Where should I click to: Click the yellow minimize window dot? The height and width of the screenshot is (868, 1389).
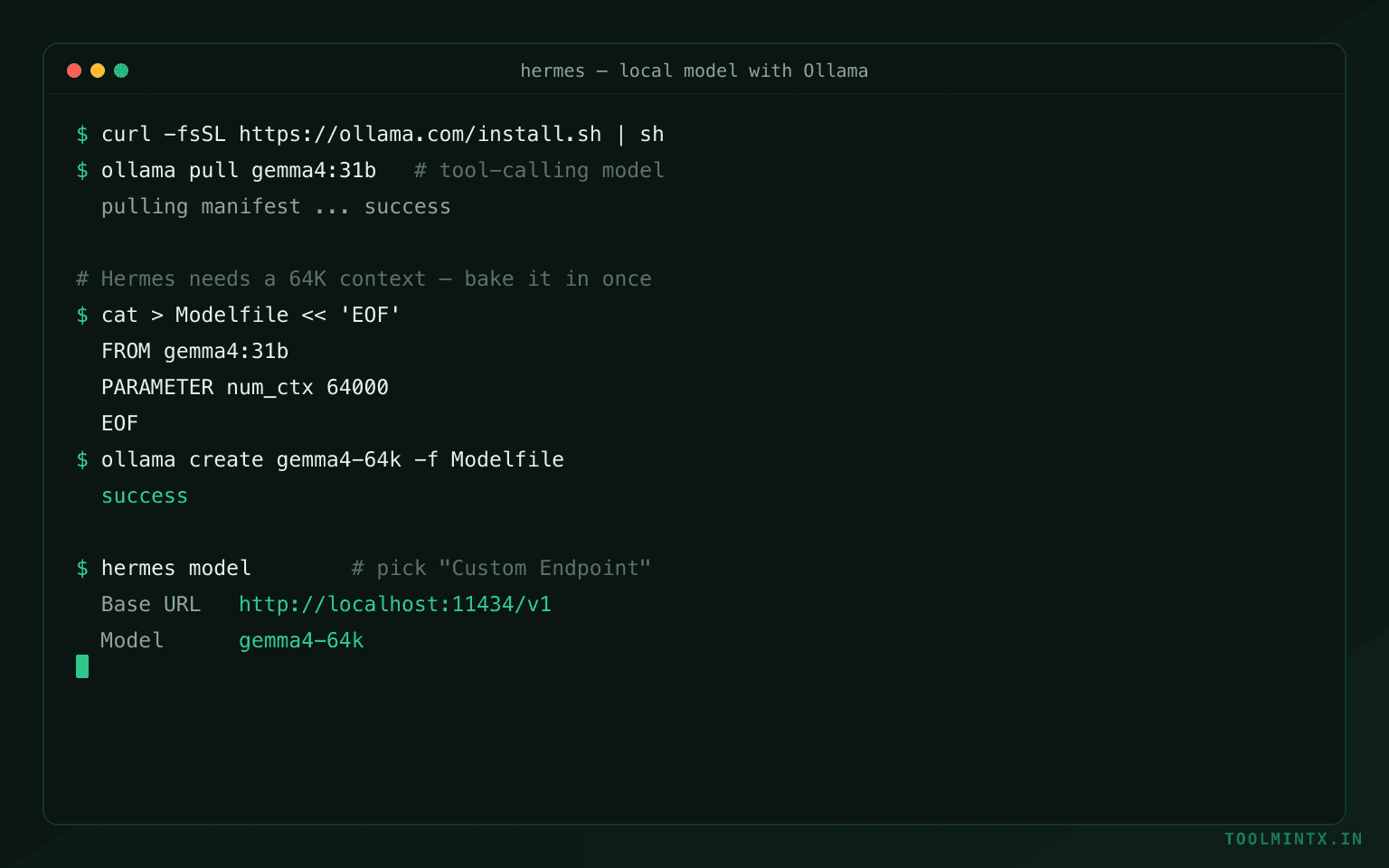pos(98,71)
